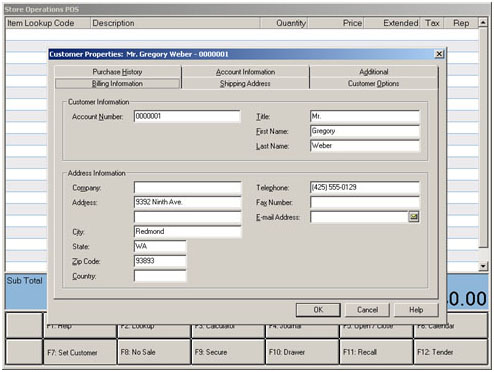Viewport: 494px width, 372px height.
Task: Click the Extended column header
Action: (392, 23)
